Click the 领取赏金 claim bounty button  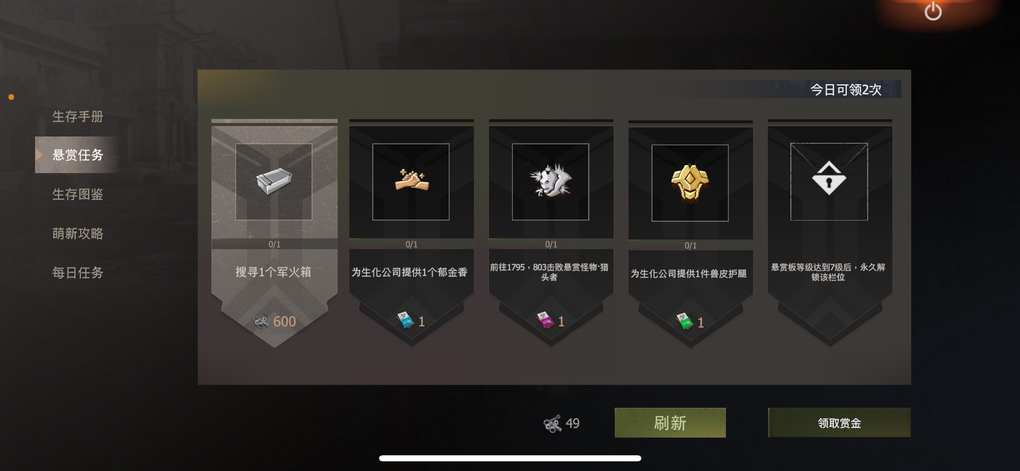coord(839,423)
